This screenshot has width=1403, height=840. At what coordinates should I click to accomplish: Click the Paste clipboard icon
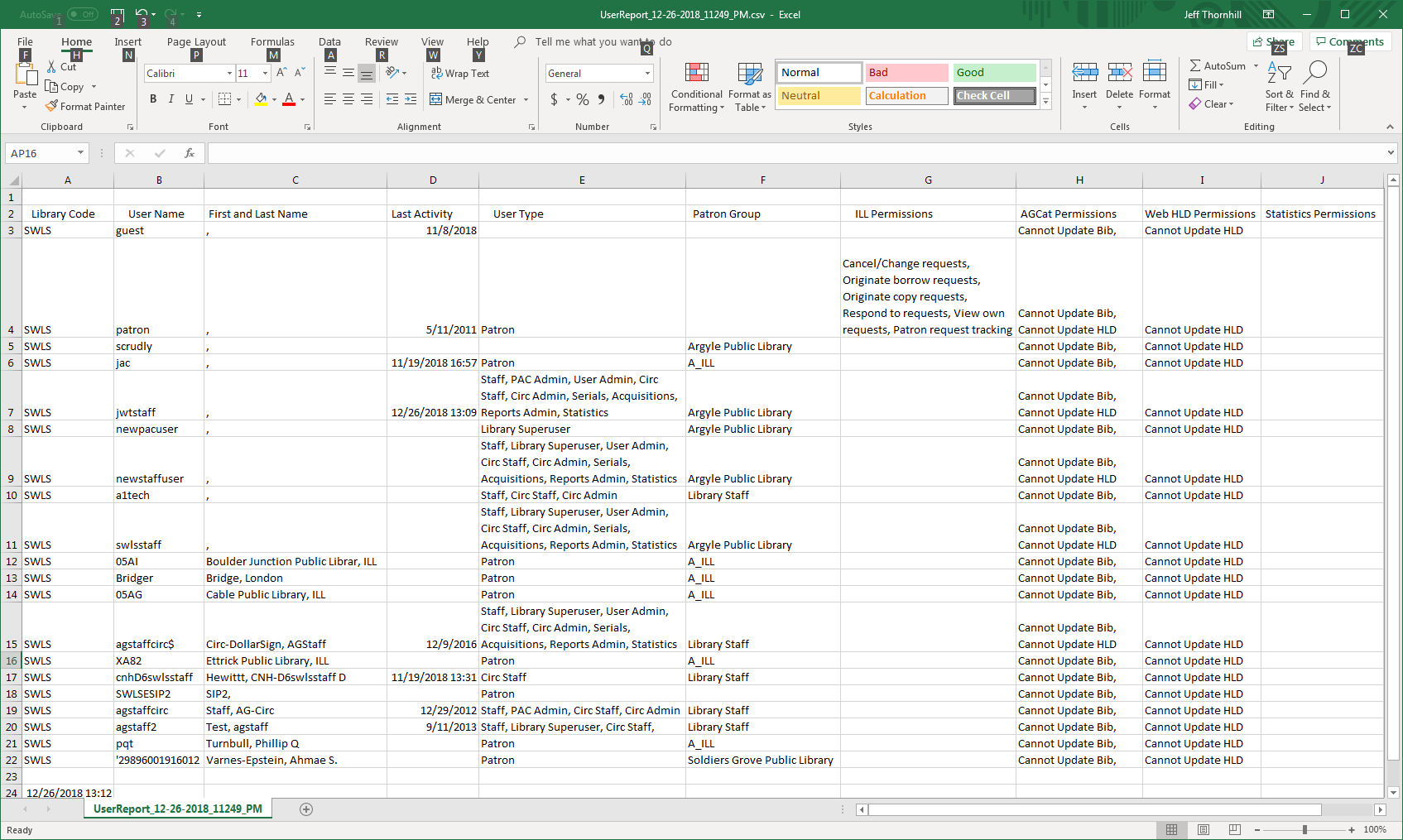pos(25,74)
